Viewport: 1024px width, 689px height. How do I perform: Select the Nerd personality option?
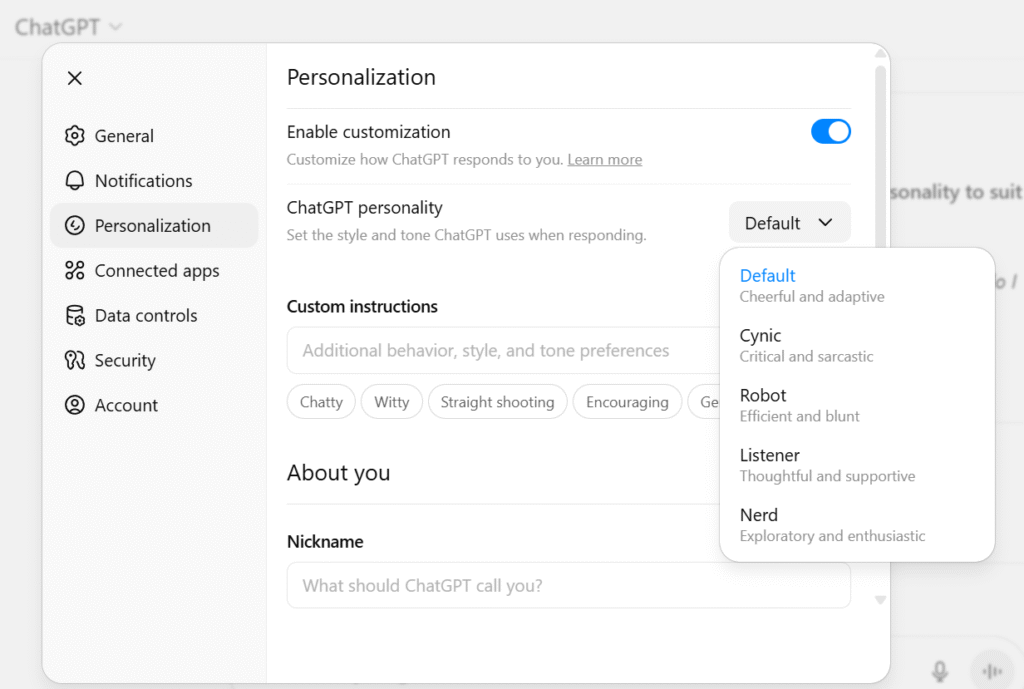pos(831,525)
